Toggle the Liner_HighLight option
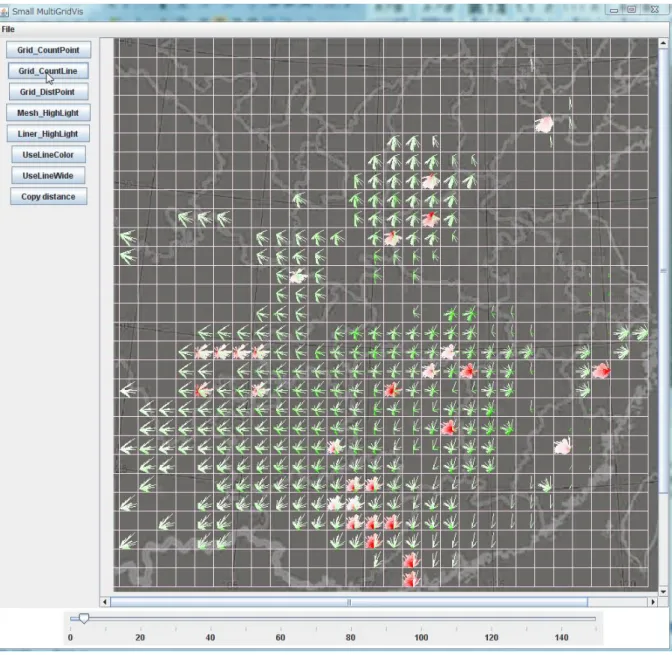This screenshot has height=655, width=672. click(x=48, y=134)
